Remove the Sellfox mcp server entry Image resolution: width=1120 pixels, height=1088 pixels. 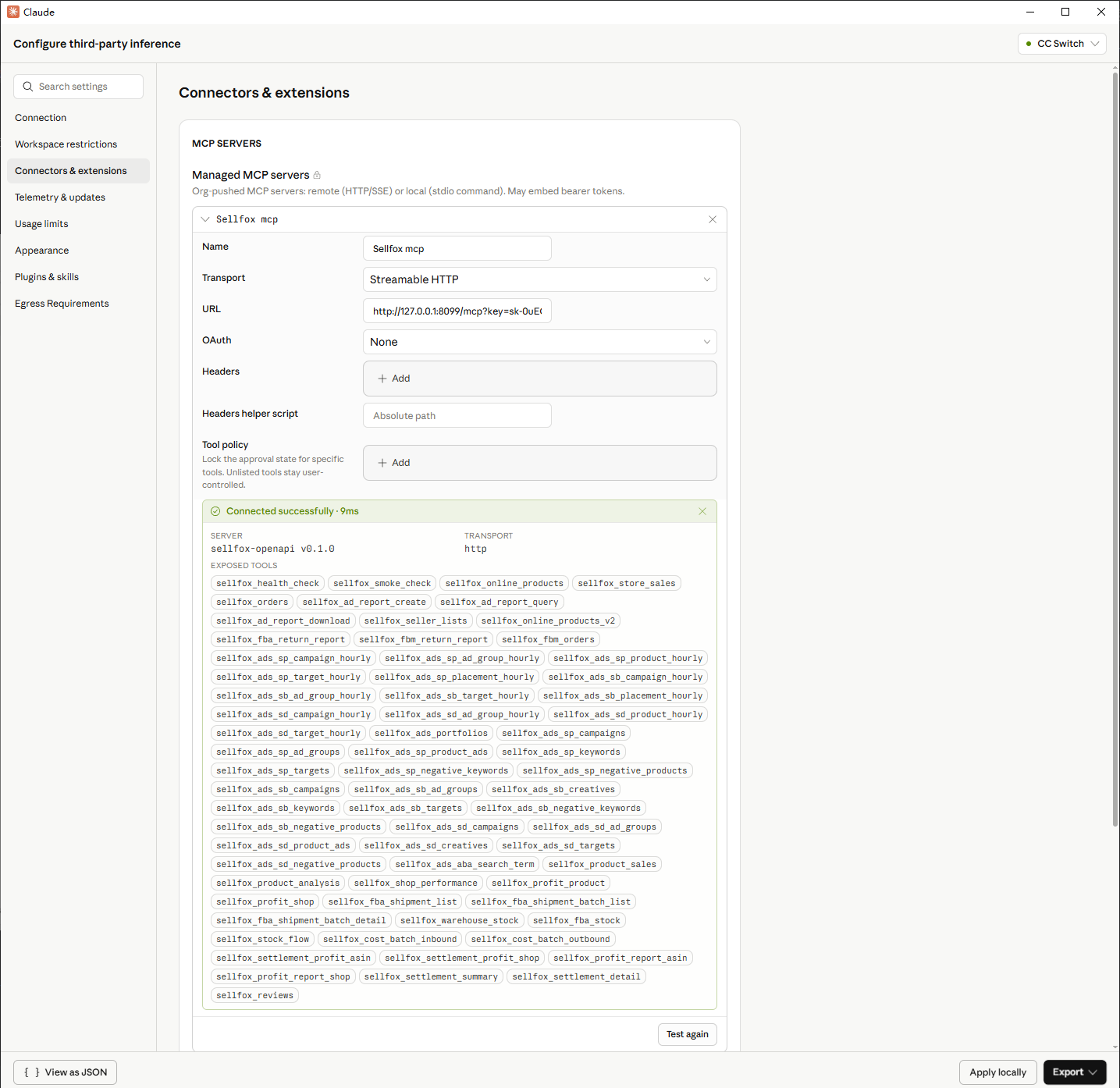(x=713, y=219)
